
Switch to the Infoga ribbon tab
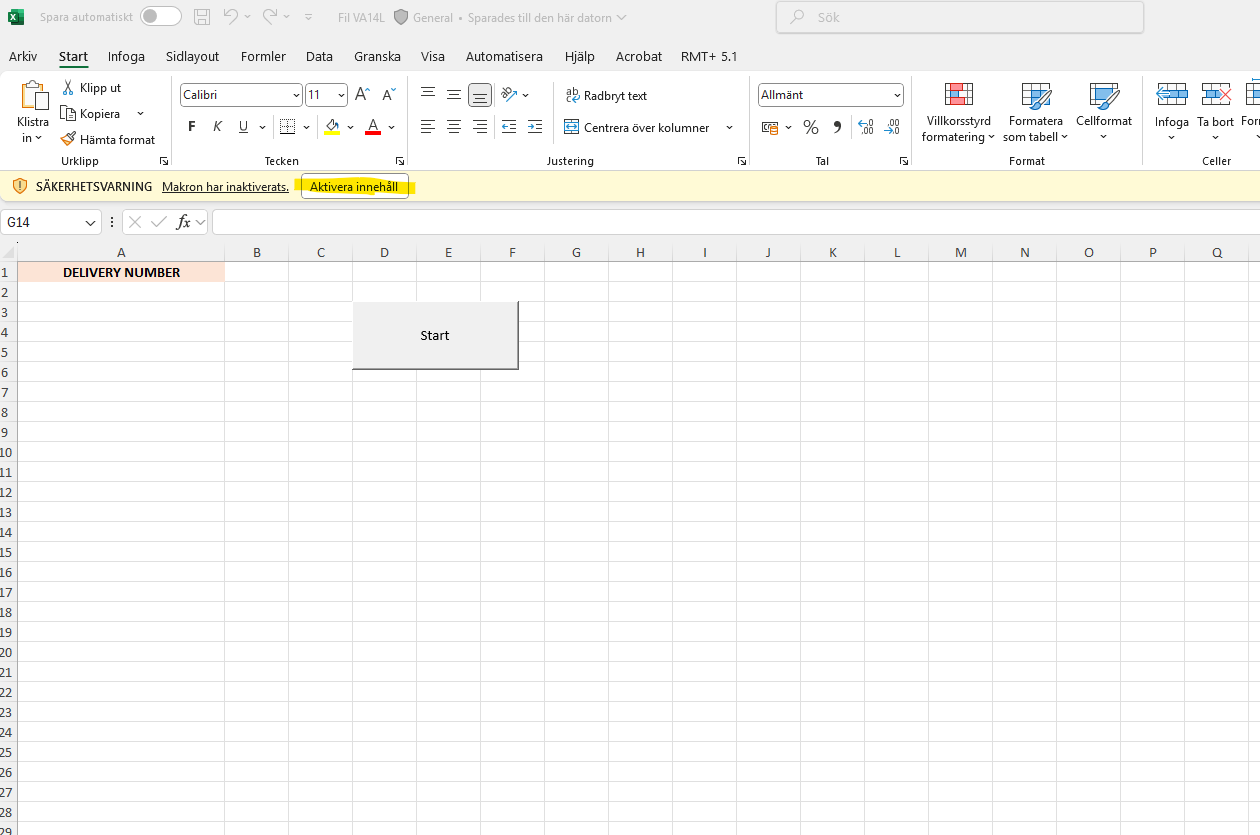[126, 56]
